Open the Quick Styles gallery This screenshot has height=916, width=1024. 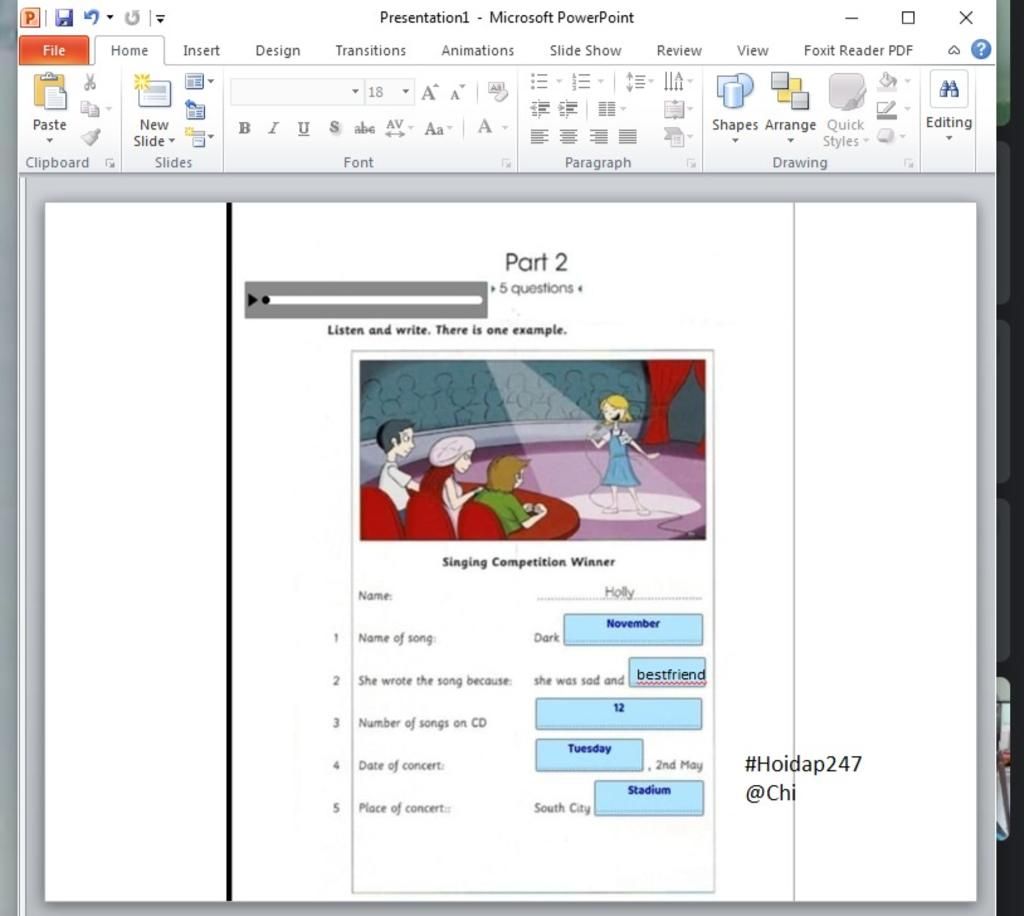[845, 109]
